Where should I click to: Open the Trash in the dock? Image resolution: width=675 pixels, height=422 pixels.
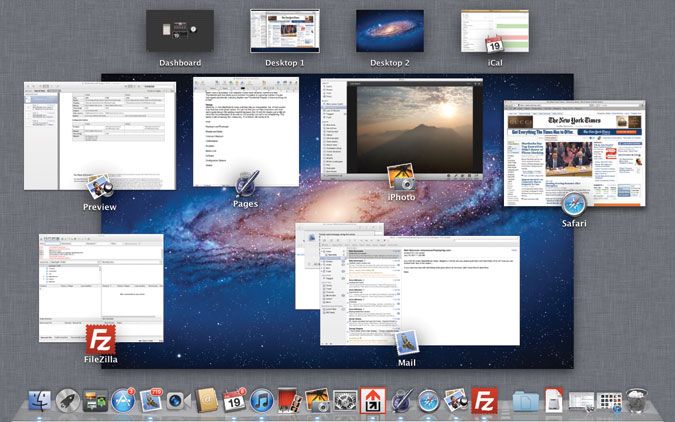coord(636,402)
